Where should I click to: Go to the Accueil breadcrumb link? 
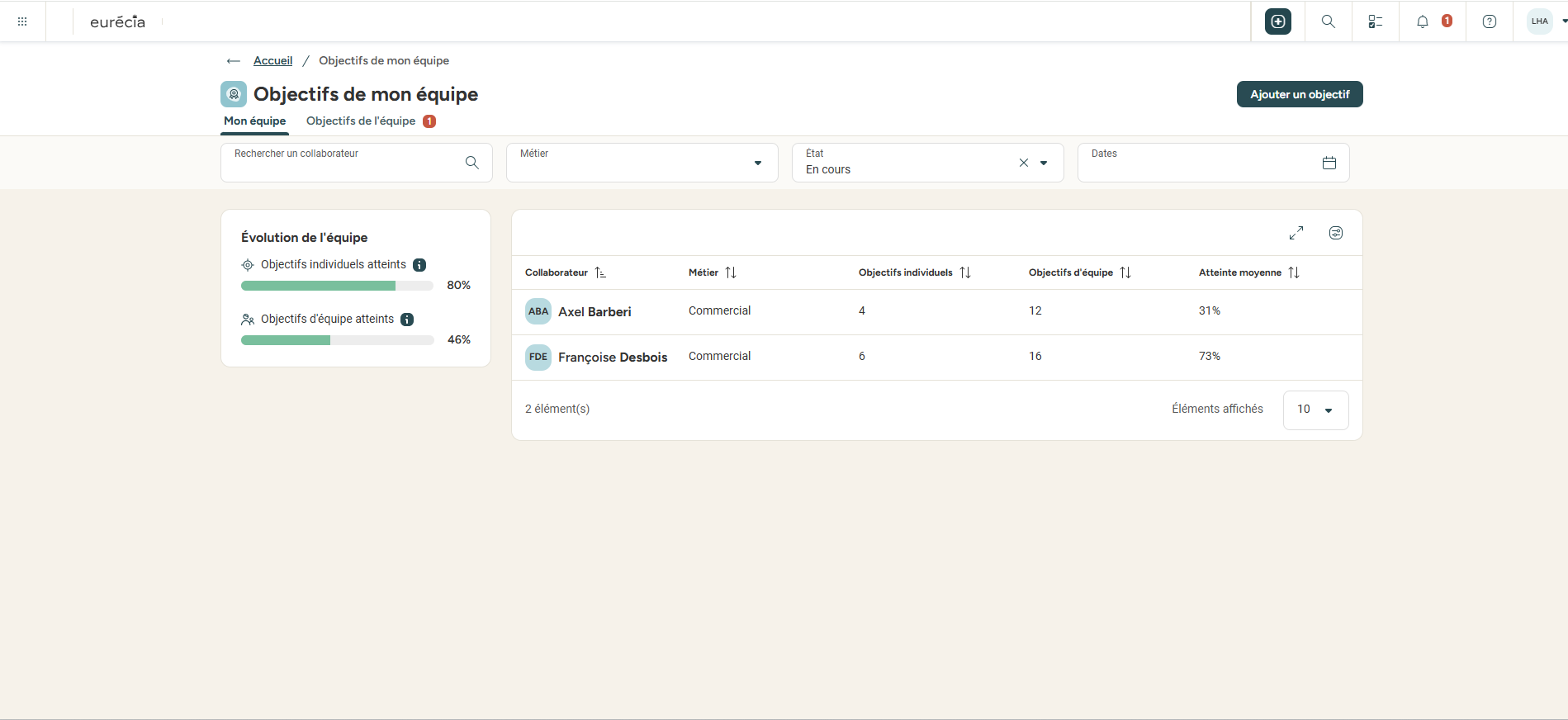tap(272, 61)
